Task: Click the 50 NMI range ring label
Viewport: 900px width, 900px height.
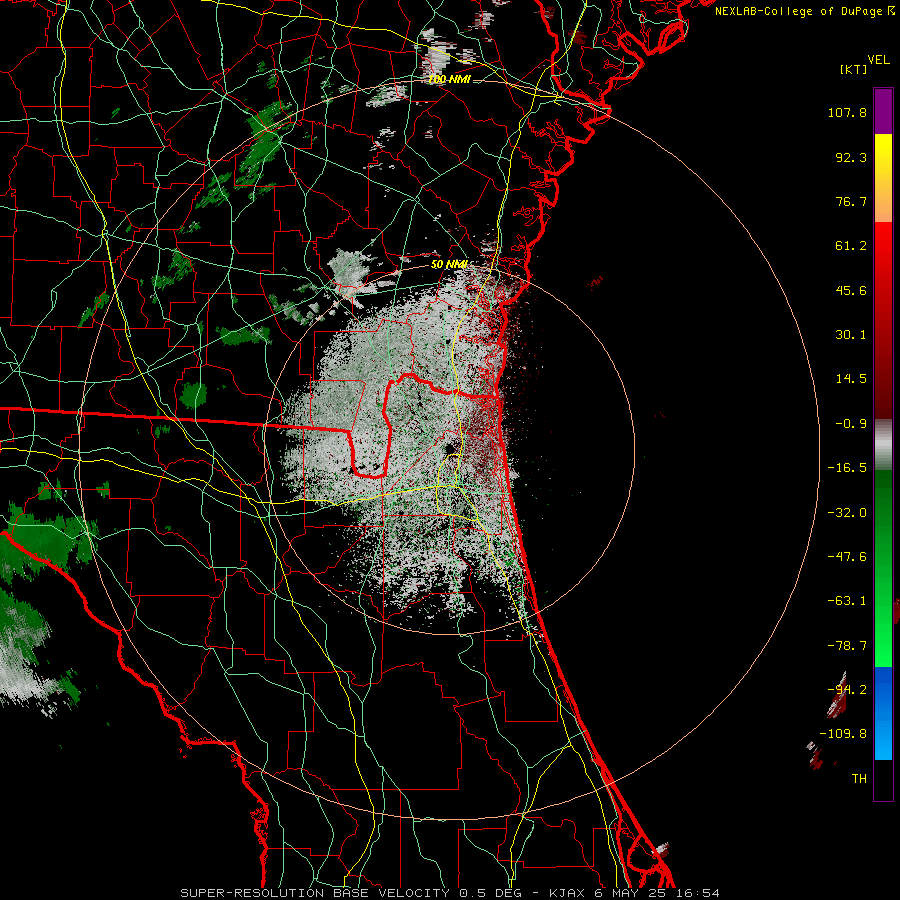Action: 449,265
